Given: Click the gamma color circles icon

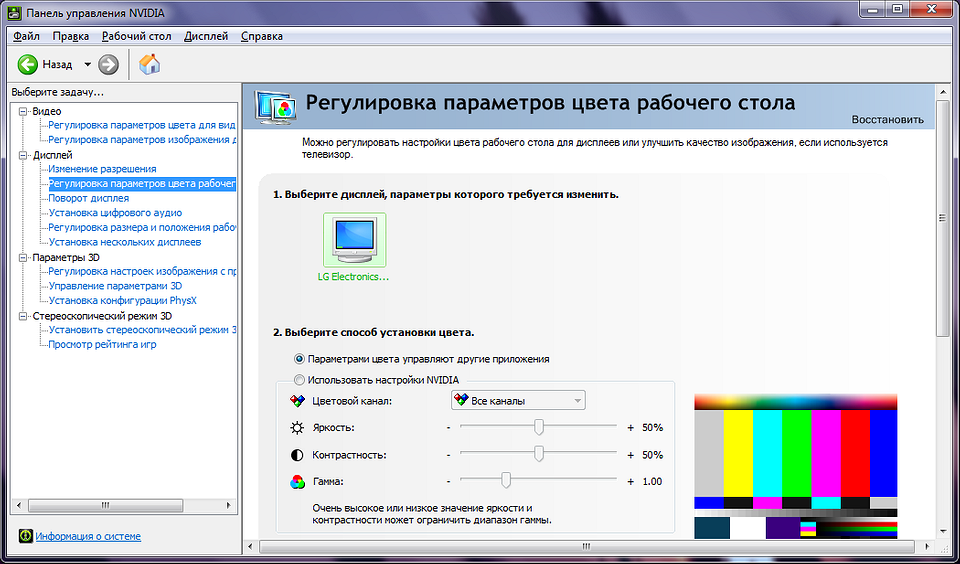Looking at the screenshot, I should click(296, 482).
